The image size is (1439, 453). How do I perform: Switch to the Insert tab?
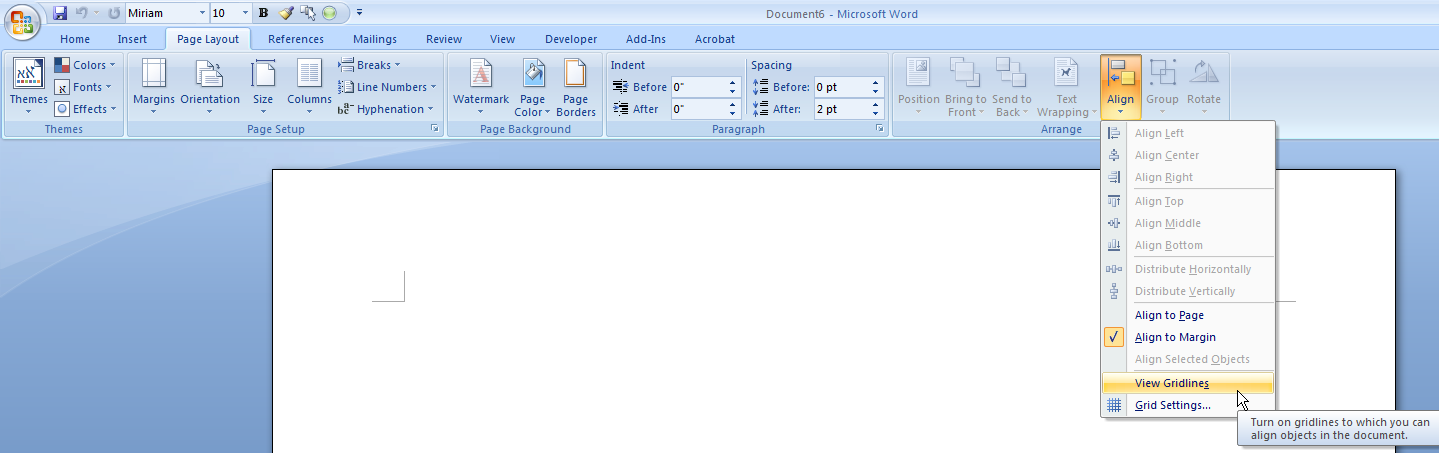coord(132,39)
